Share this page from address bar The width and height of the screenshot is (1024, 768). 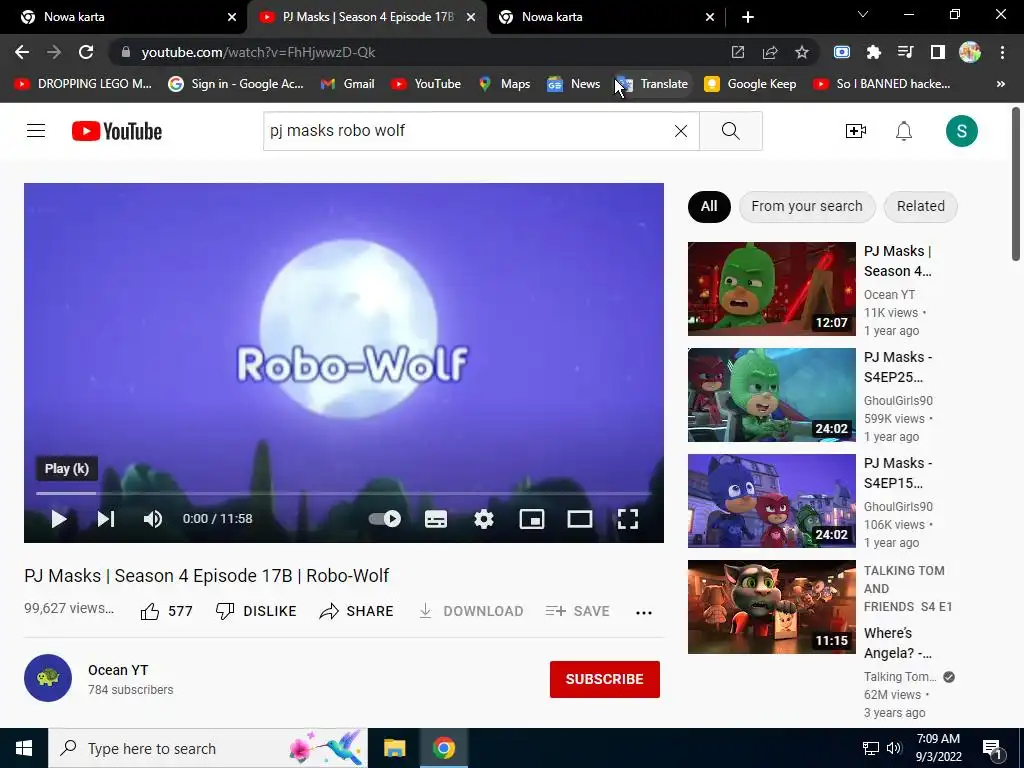770,52
